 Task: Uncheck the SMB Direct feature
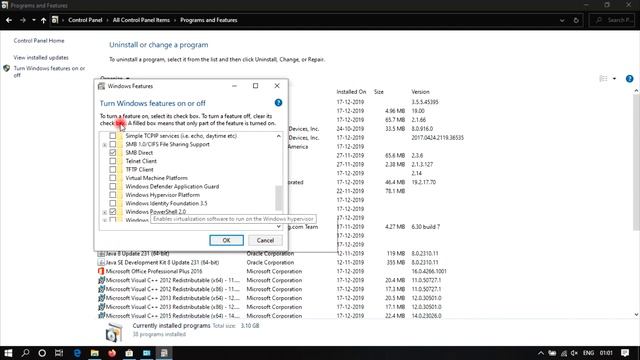pos(113,153)
